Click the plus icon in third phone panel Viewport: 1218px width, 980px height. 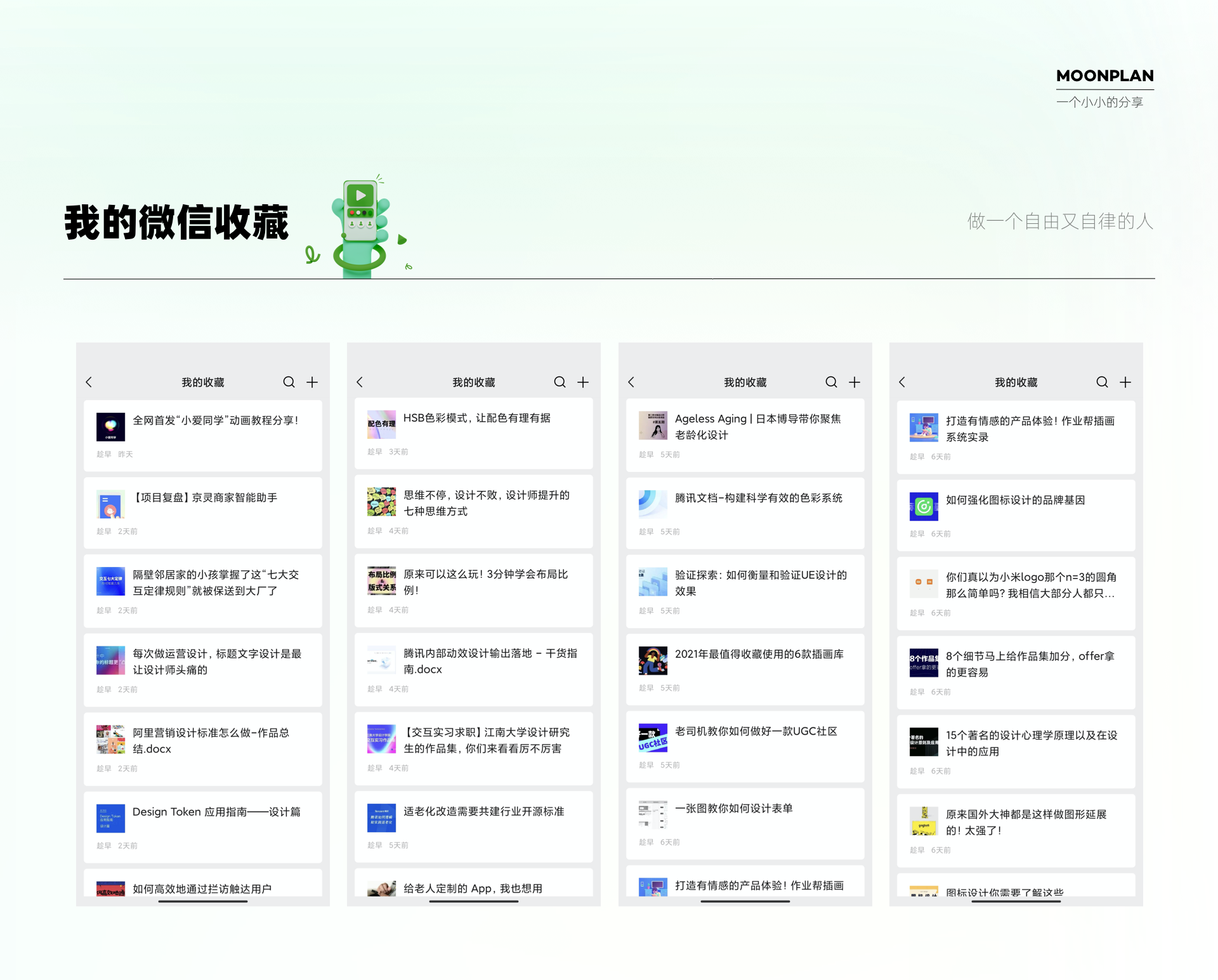[x=855, y=382]
